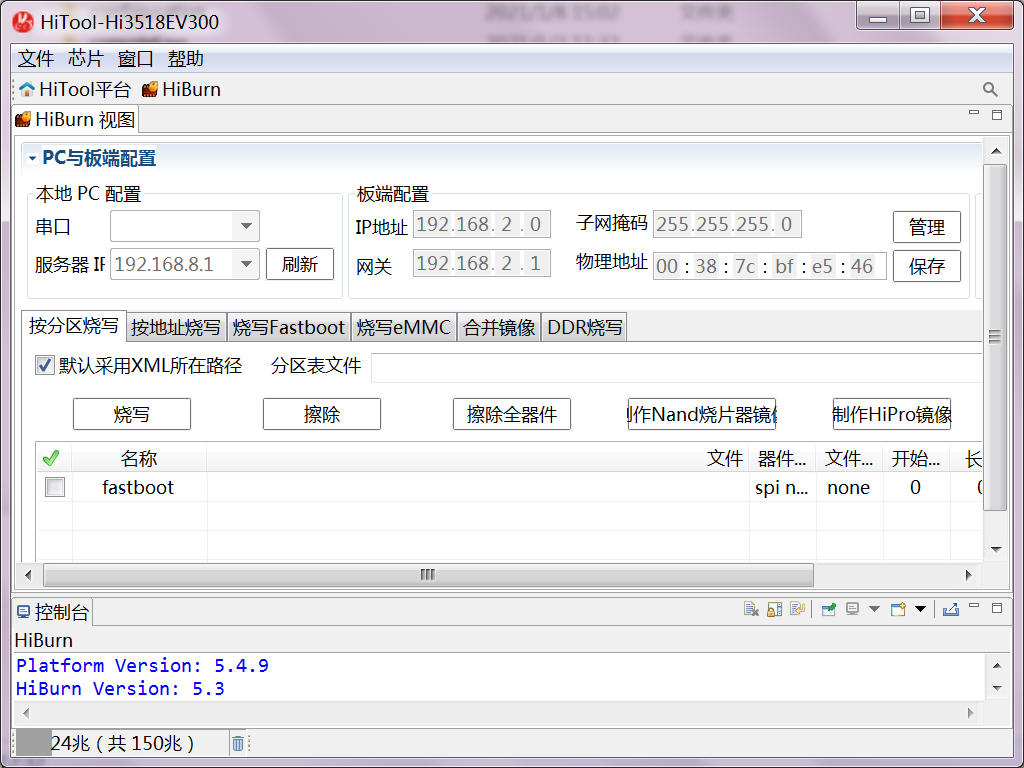Image resolution: width=1024 pixels, height=768 pixels.
Task: Click the search magnifier icon
Action: click(x=989, y=89)
